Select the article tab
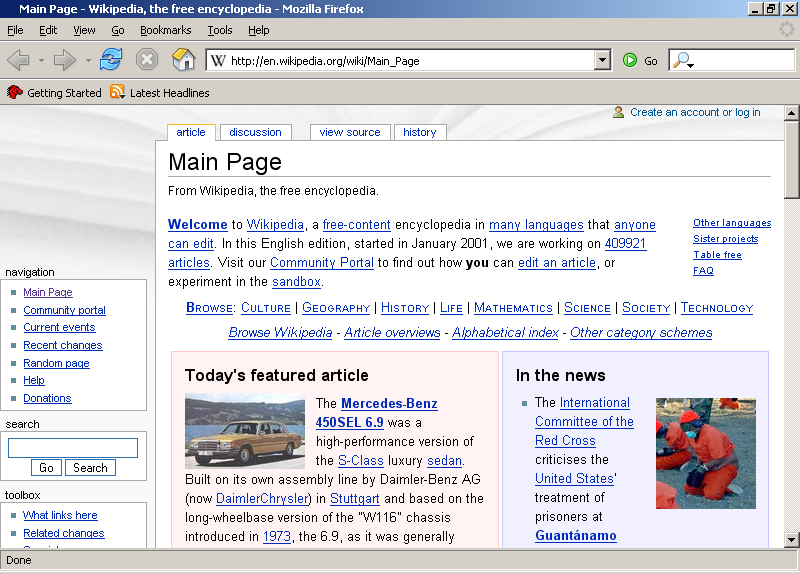 click(x=191, y=132)
